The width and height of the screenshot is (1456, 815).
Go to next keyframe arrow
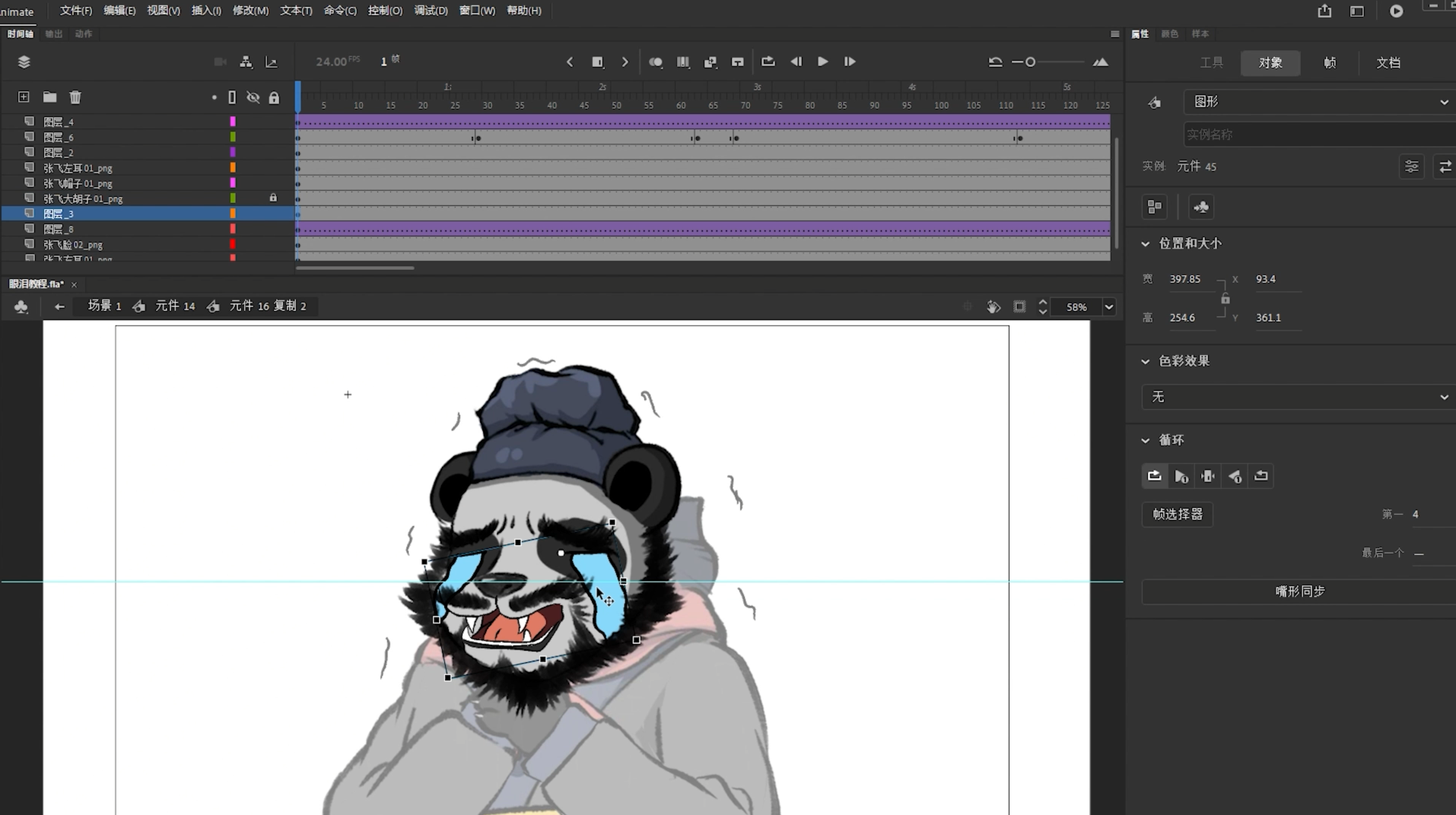[625, 62]
